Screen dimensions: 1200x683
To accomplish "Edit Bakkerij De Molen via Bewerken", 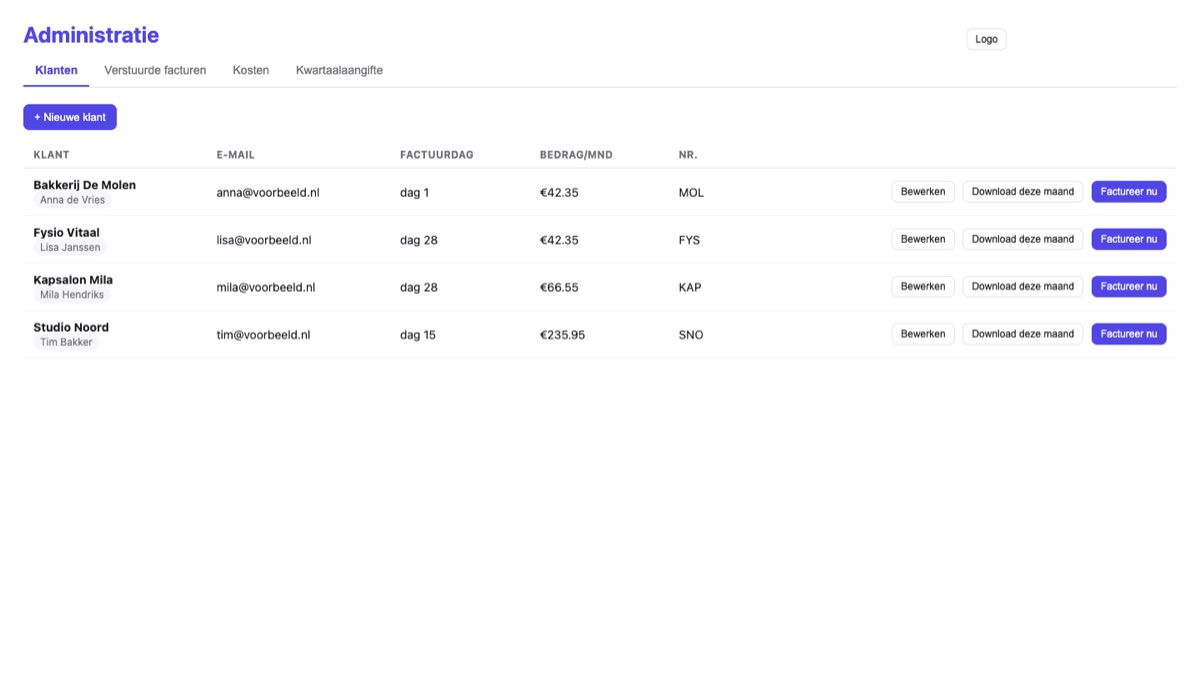I will (923, 192).
